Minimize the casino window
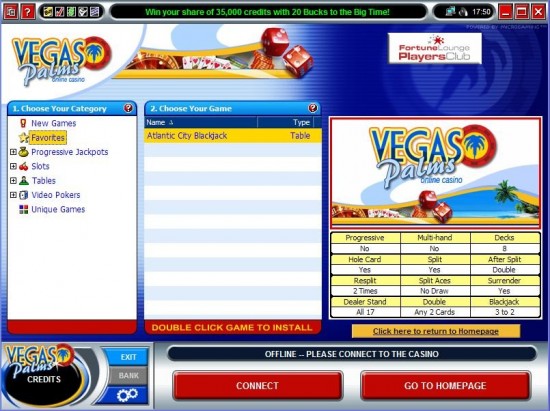This screenshot has width=550, height=411. (505, 12)
